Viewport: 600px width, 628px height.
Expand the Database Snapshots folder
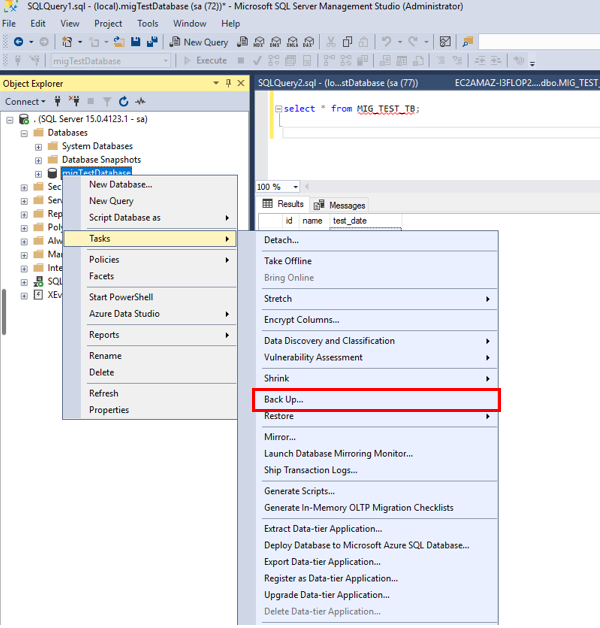click(x=38, y=160)
